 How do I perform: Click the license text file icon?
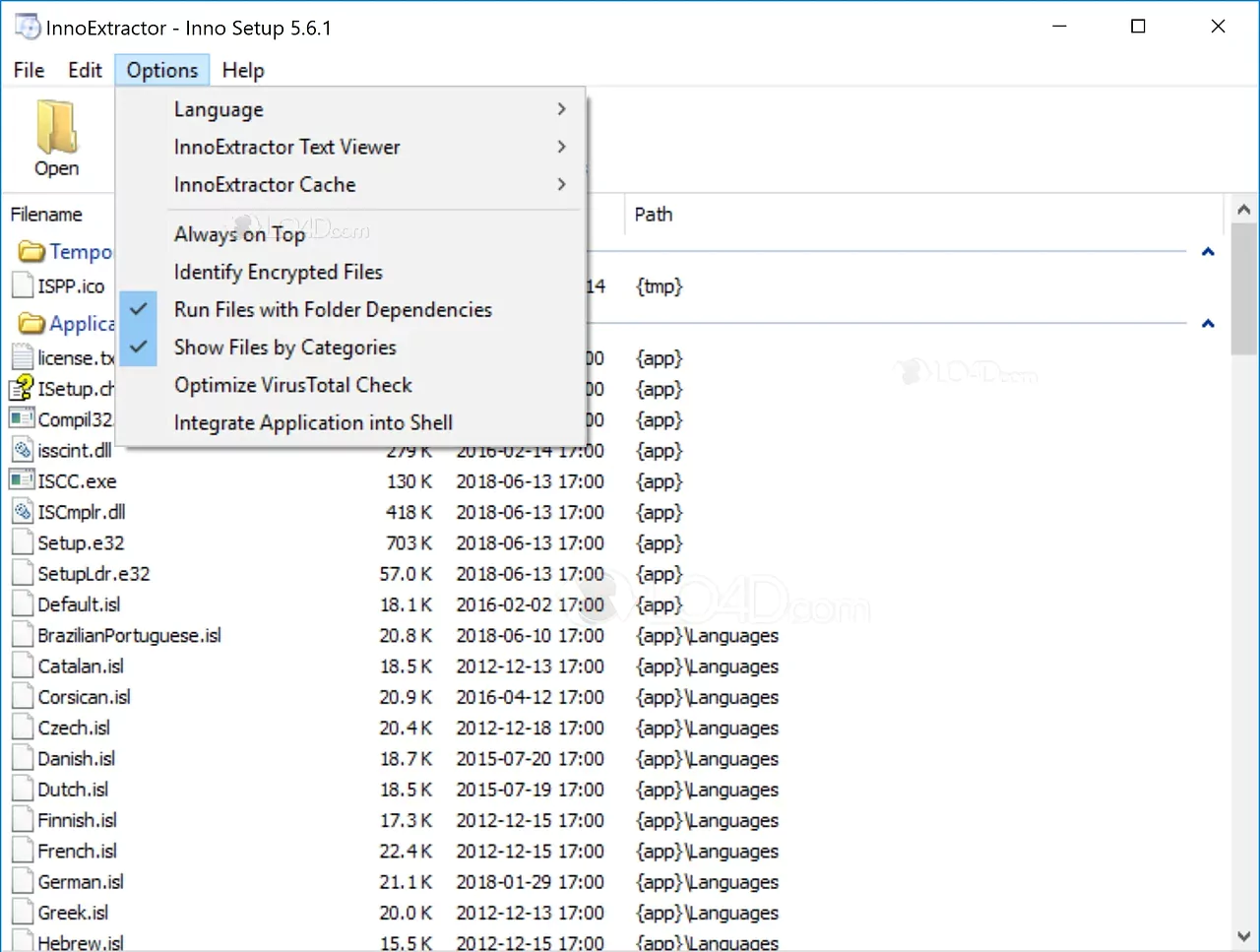pos(22,357)
